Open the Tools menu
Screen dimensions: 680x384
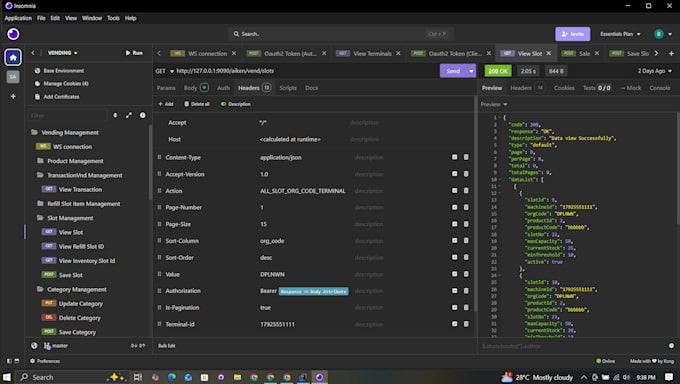click(113, 18)
